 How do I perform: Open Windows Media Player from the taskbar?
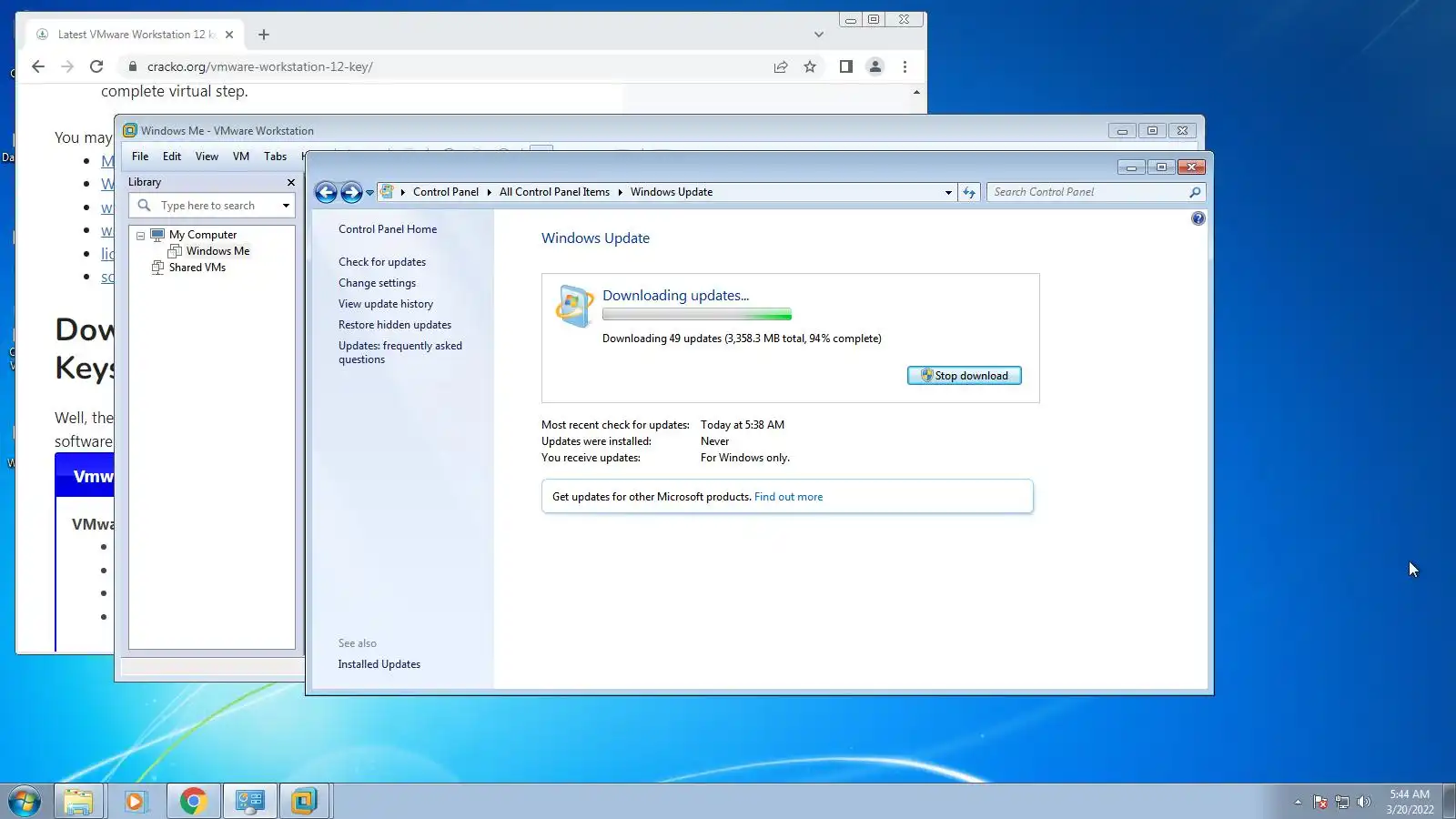click(136, 802)
